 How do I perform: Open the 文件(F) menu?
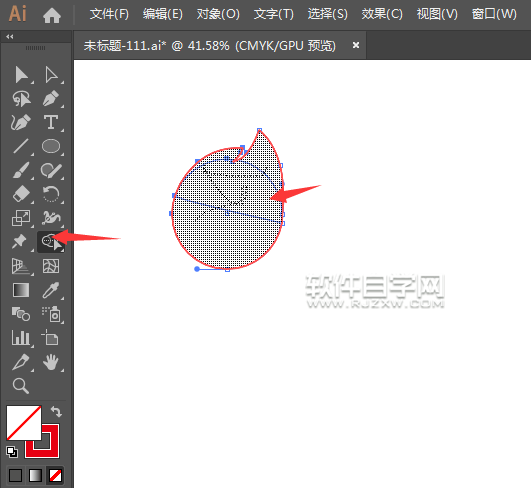(x=109, y=14)
